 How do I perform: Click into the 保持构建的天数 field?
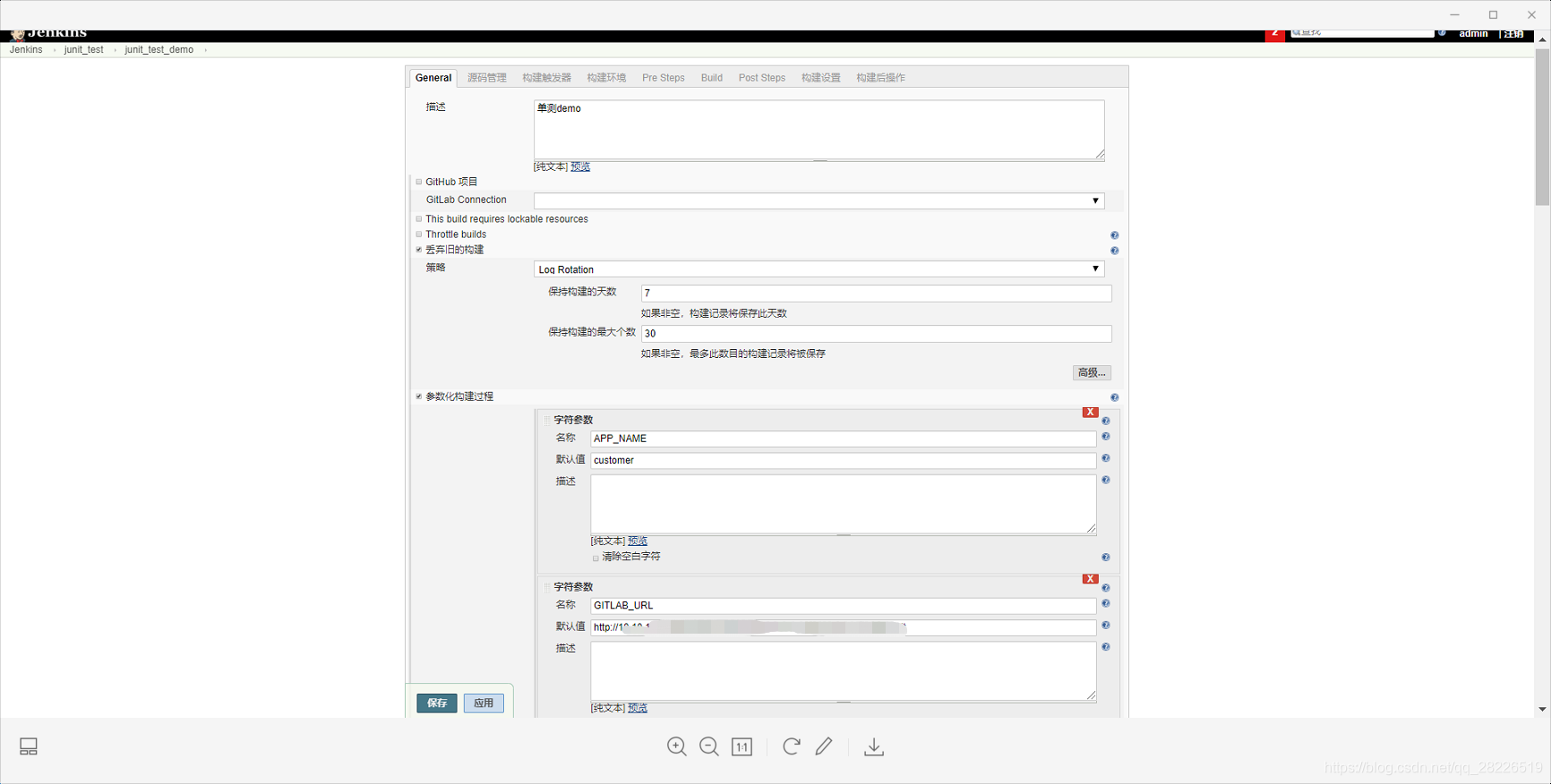pos(877,294)
